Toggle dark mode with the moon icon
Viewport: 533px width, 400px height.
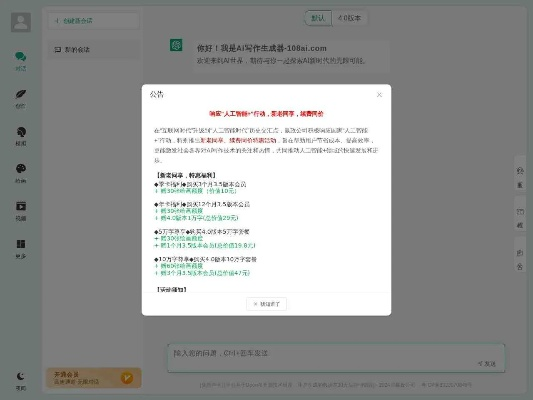[x=21, y=381]
